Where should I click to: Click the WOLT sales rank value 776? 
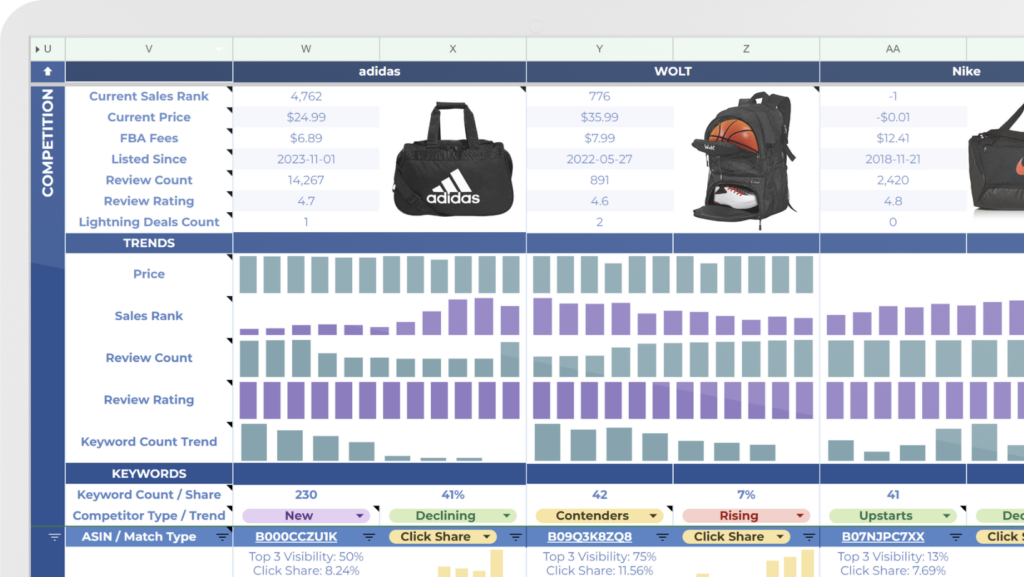pyautogui.click(x=599, y=96)
